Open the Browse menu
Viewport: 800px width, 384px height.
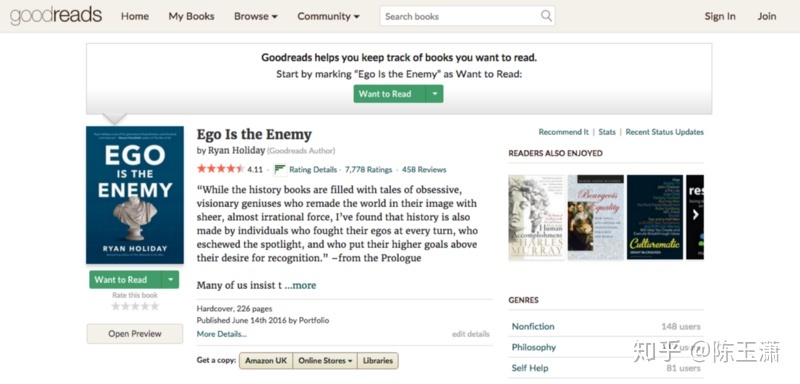256,16
